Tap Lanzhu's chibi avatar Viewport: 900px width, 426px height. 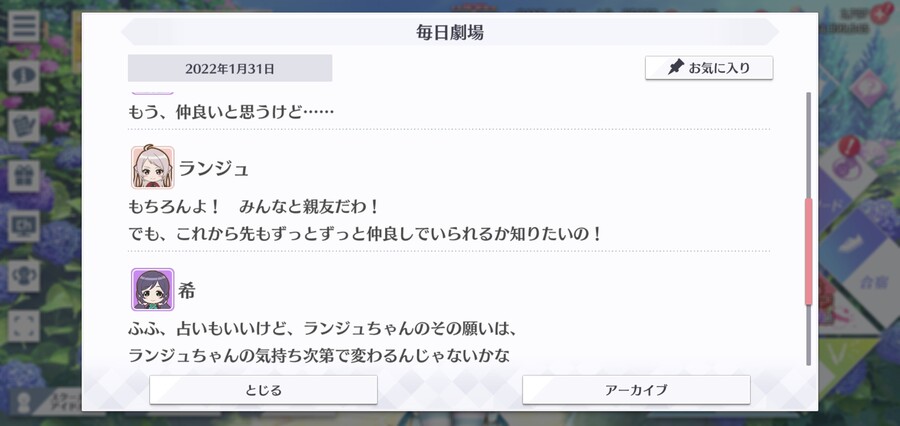click(152, 168)
